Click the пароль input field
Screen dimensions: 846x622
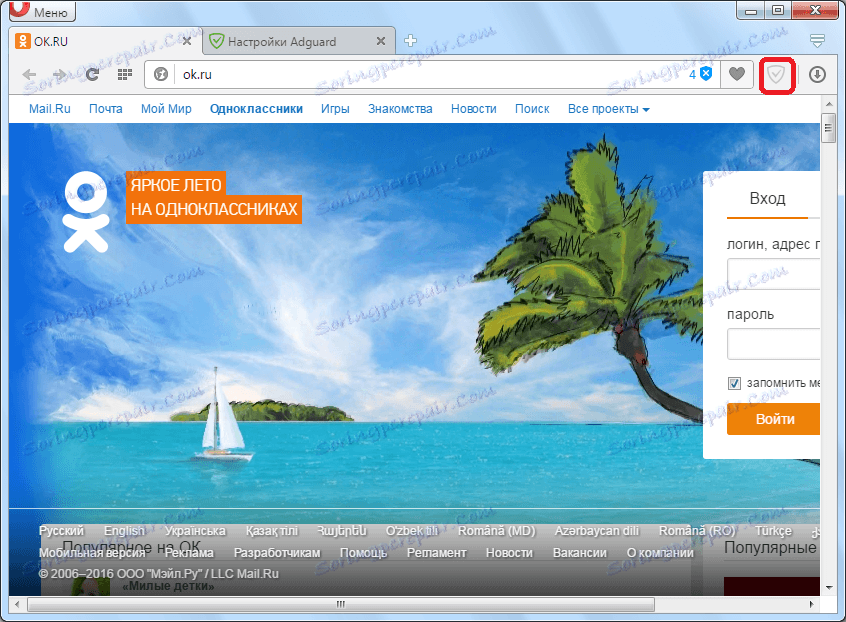(x=774, y=344)
